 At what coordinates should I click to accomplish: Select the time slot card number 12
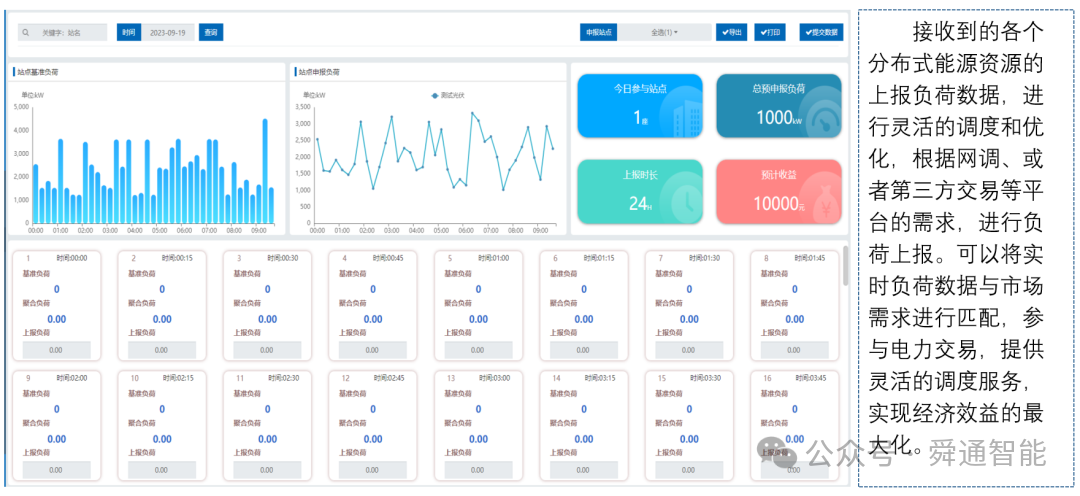373,426
